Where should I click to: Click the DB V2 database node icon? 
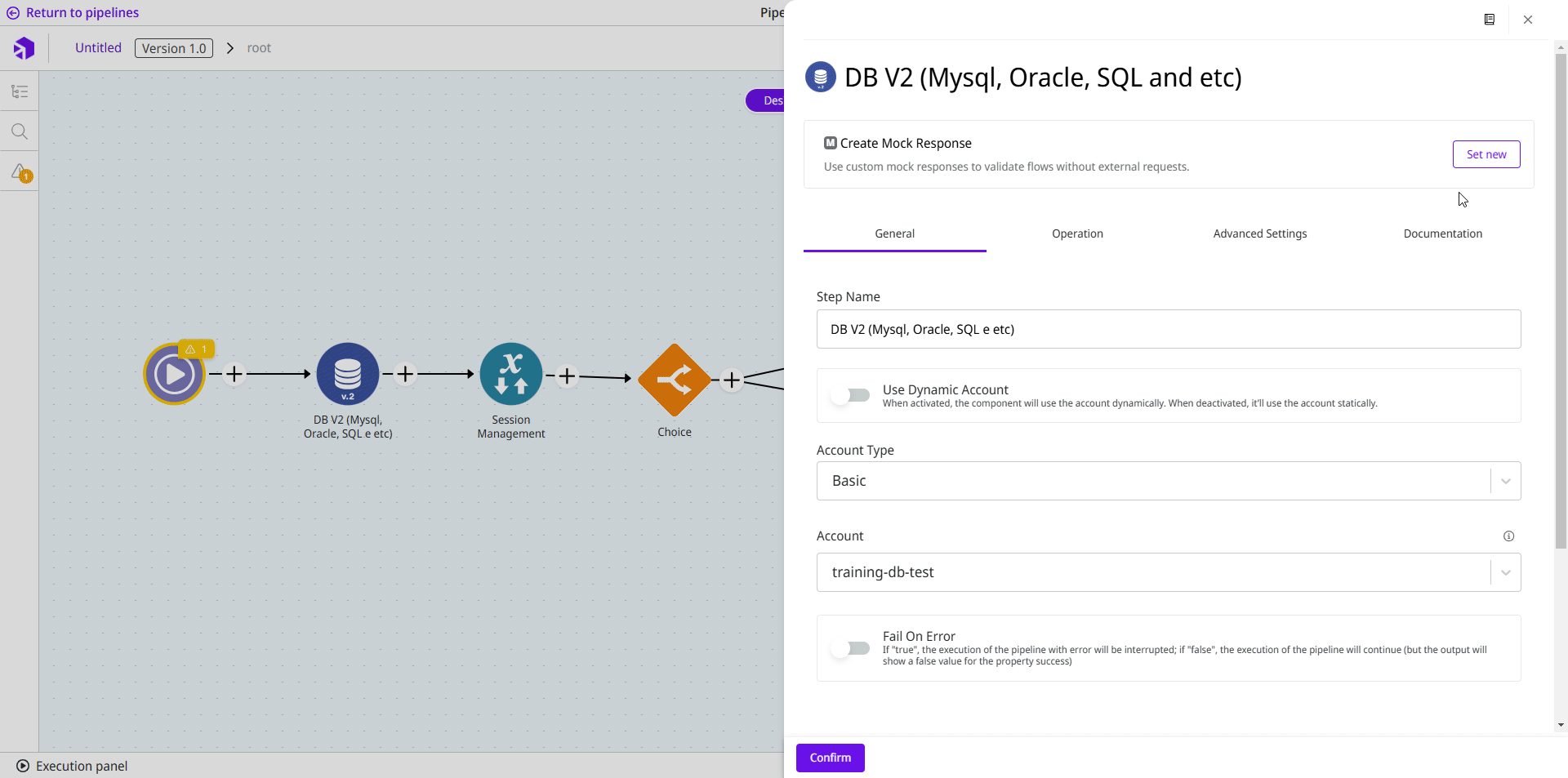coord(347,374)
